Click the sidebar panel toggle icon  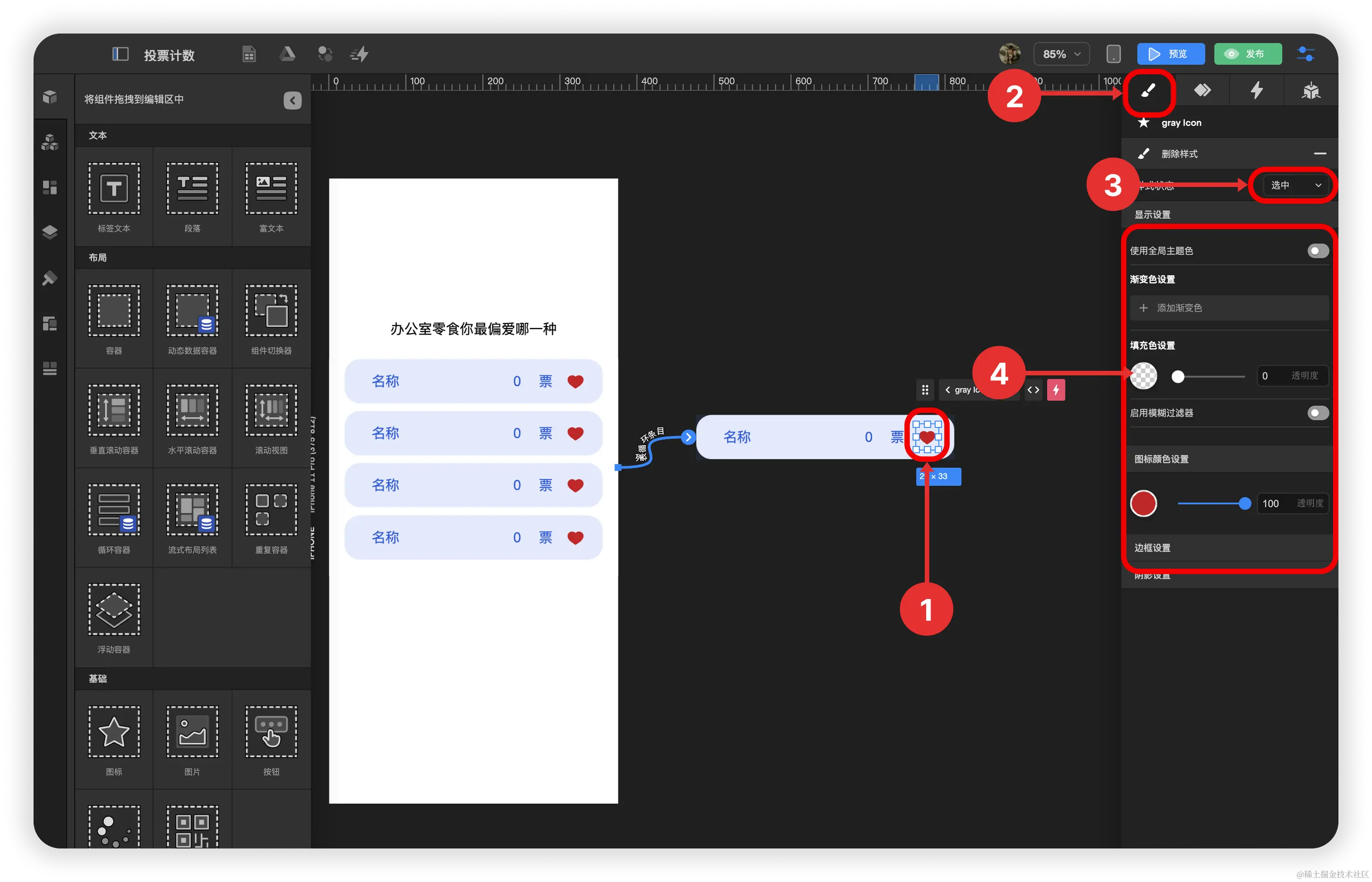click(120, 54)
